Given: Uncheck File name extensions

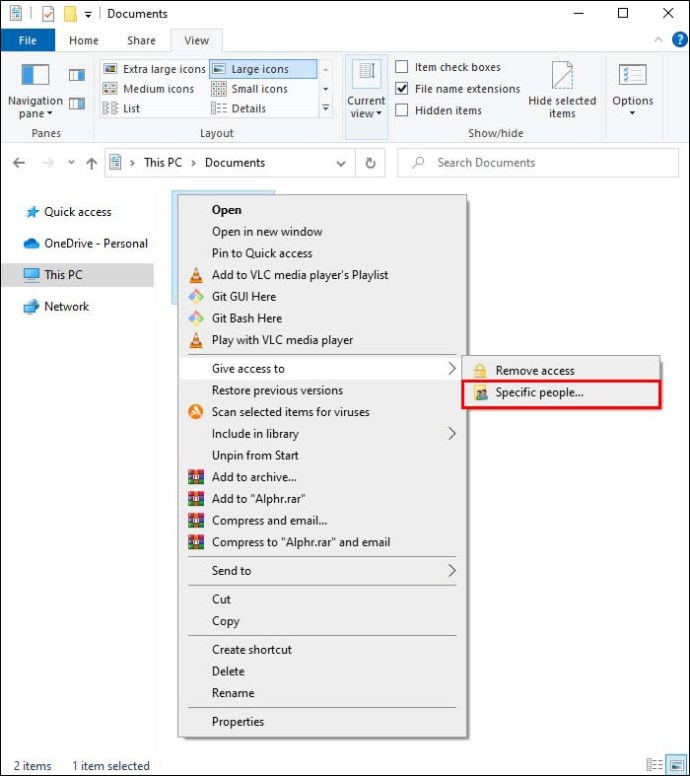Looking at the screenshot, I should [402, 89].
